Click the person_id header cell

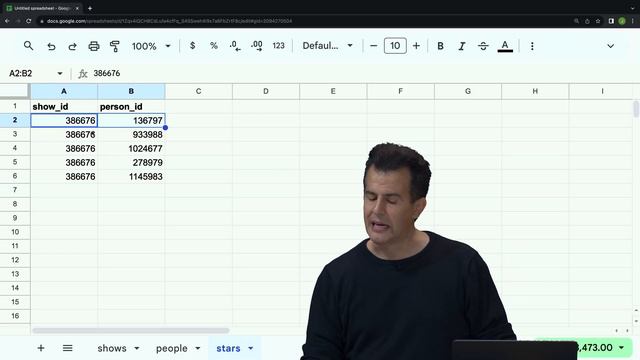pyautogui.click(x=131, y=107)
